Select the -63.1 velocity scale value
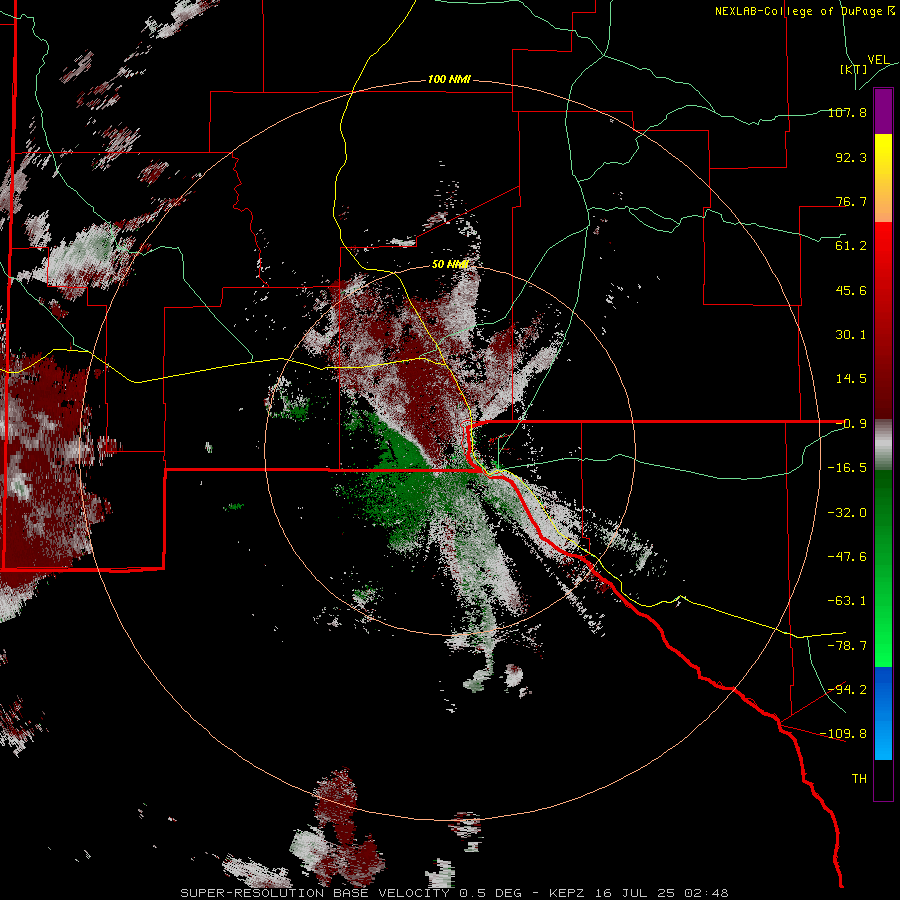The image size is (900, 900). pyautogui.click(x=847, y=601)
